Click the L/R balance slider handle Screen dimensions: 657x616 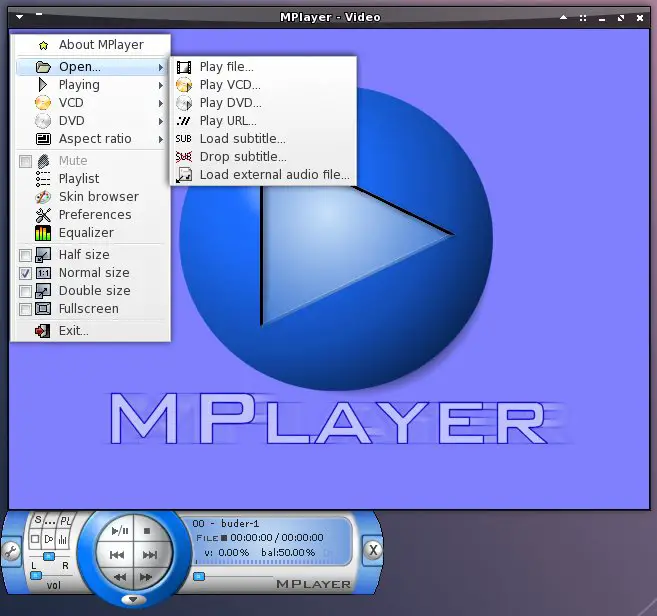[x=49, y=556]
